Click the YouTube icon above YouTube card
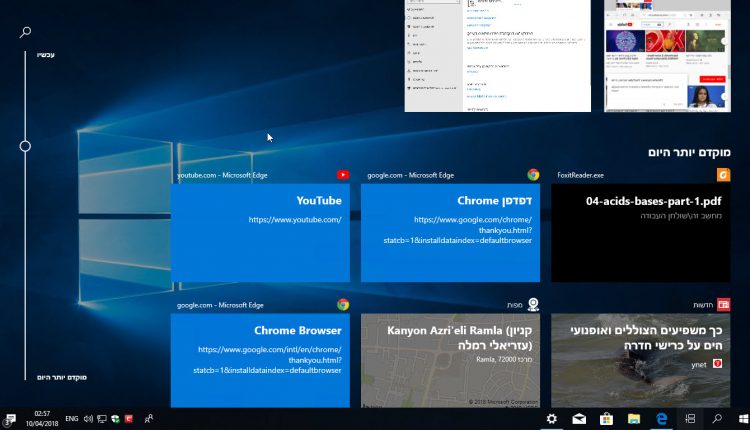This screenshot has height=430, width=750. (x=343, y=175)
